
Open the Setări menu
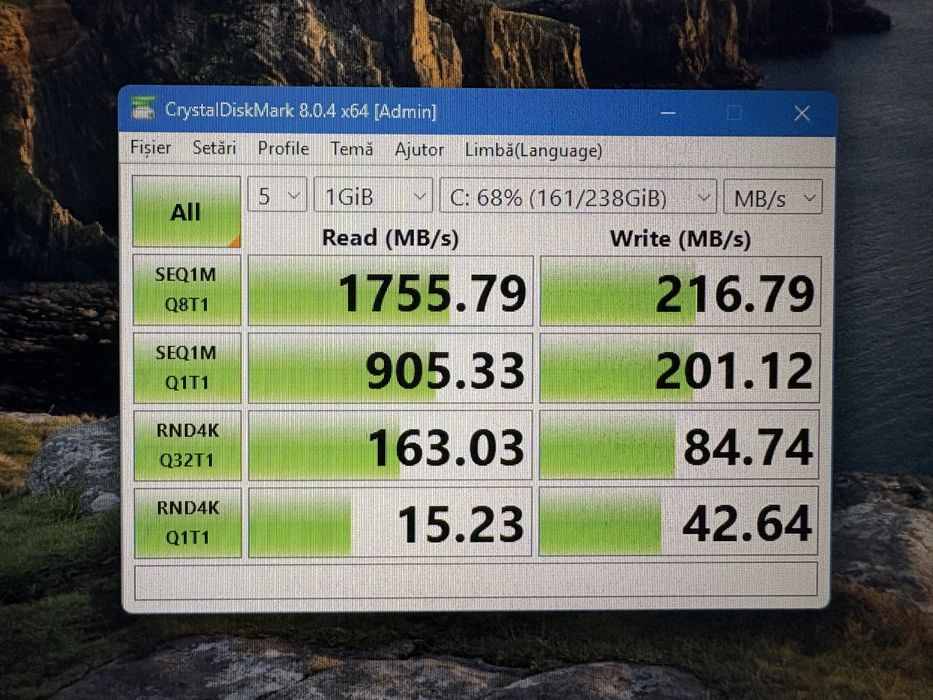214,148
